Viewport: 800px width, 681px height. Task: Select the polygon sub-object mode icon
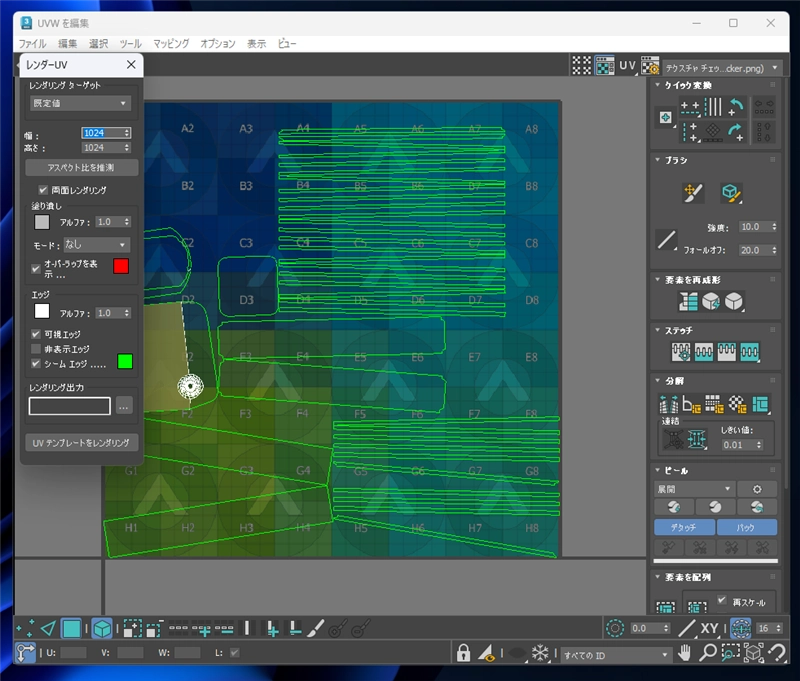click(x=71, y=628)
